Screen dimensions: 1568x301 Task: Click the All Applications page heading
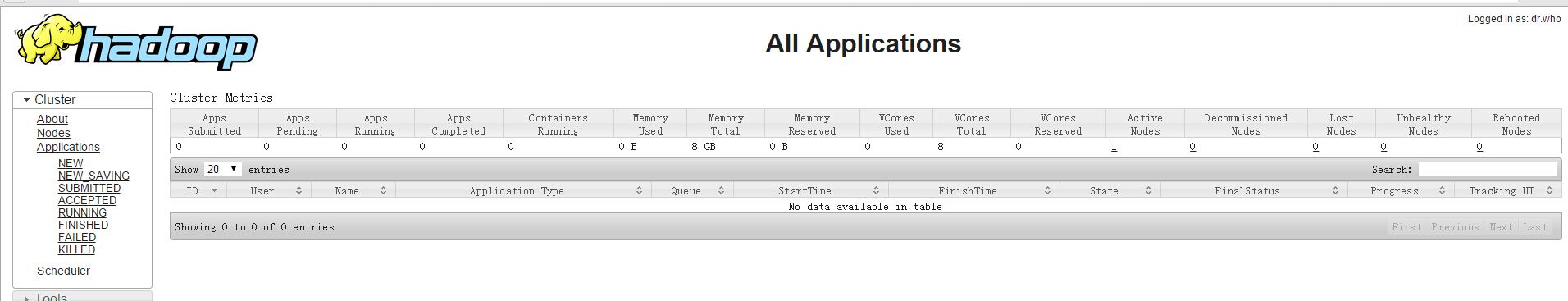point(863,43)
